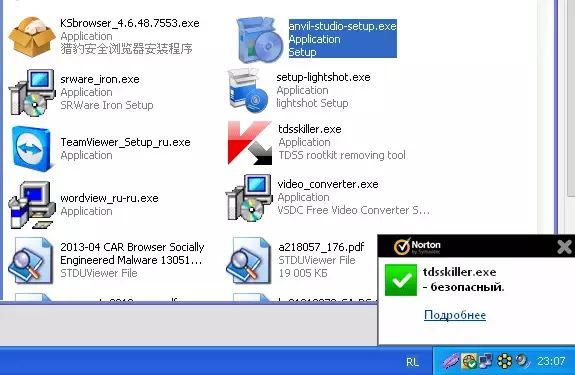Select the srware_iron.exe setup icon

coord(32,93)
